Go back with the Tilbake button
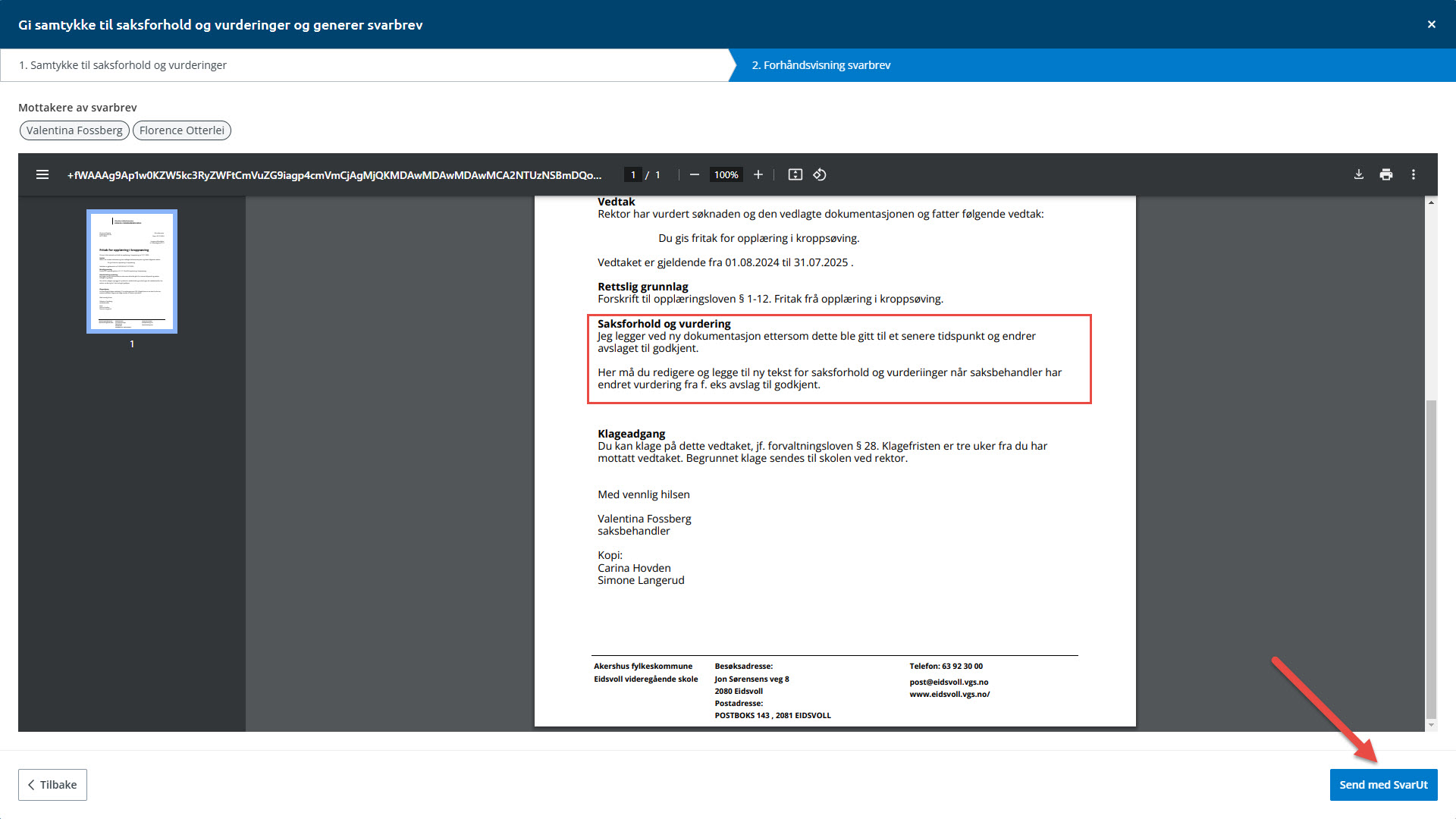This screenshot has height=819, width=1456. point(52,785)
